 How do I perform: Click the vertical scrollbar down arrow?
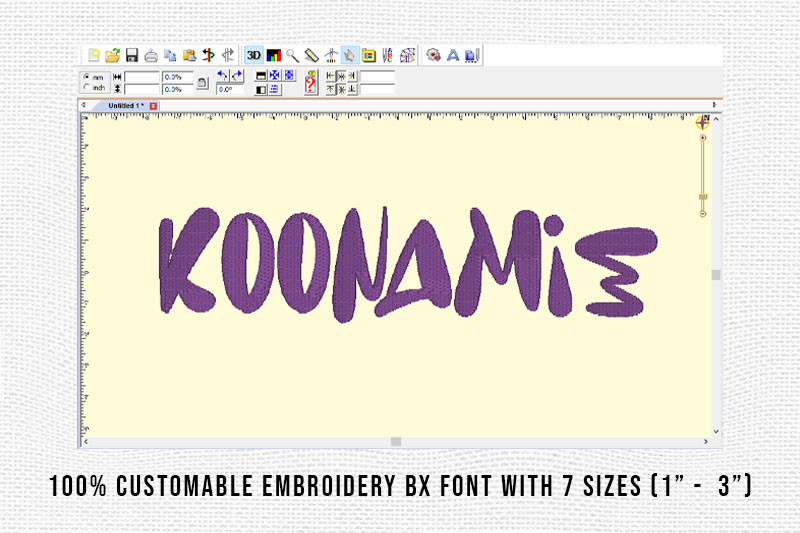[716, 432]
